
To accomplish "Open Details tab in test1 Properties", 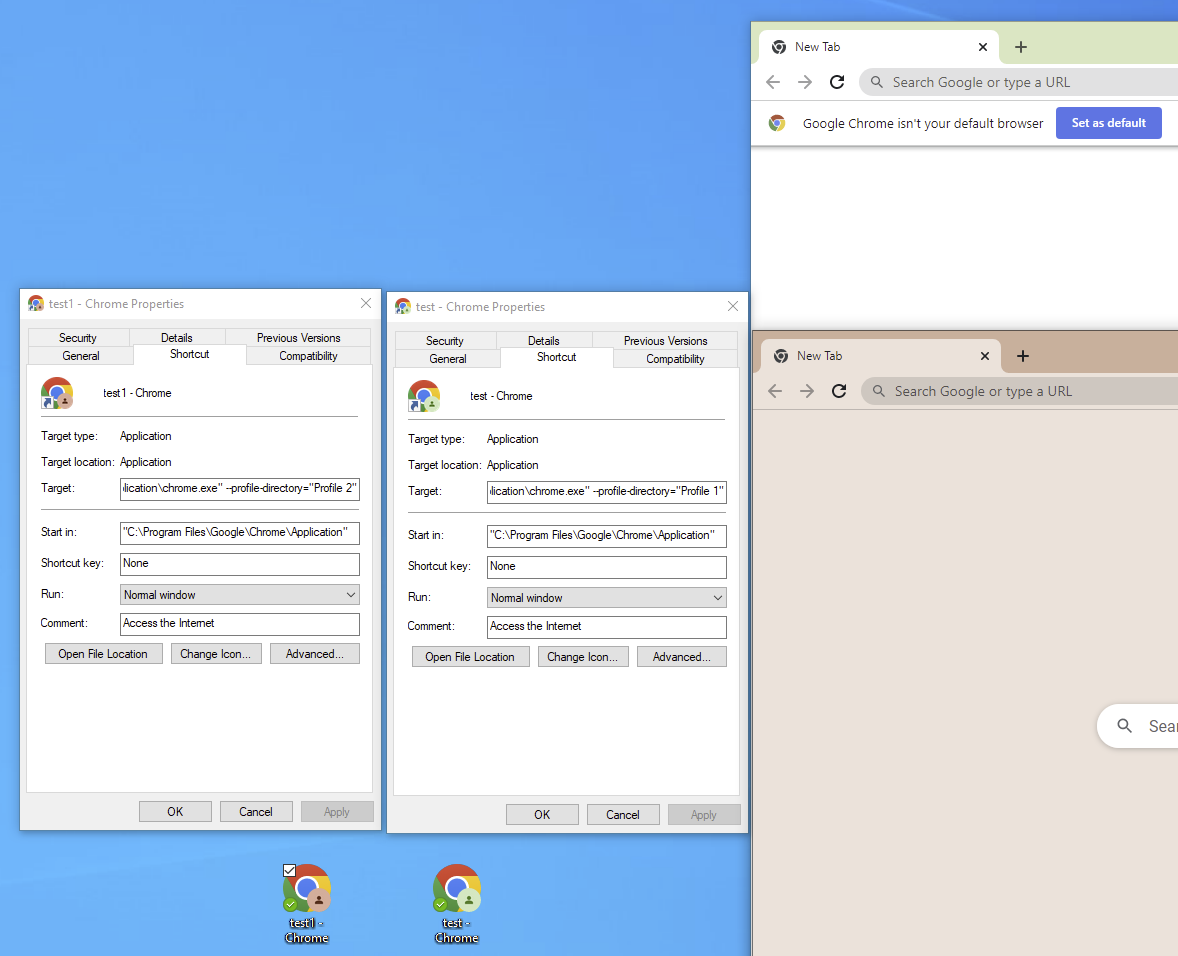I will [x=177, y=338].
